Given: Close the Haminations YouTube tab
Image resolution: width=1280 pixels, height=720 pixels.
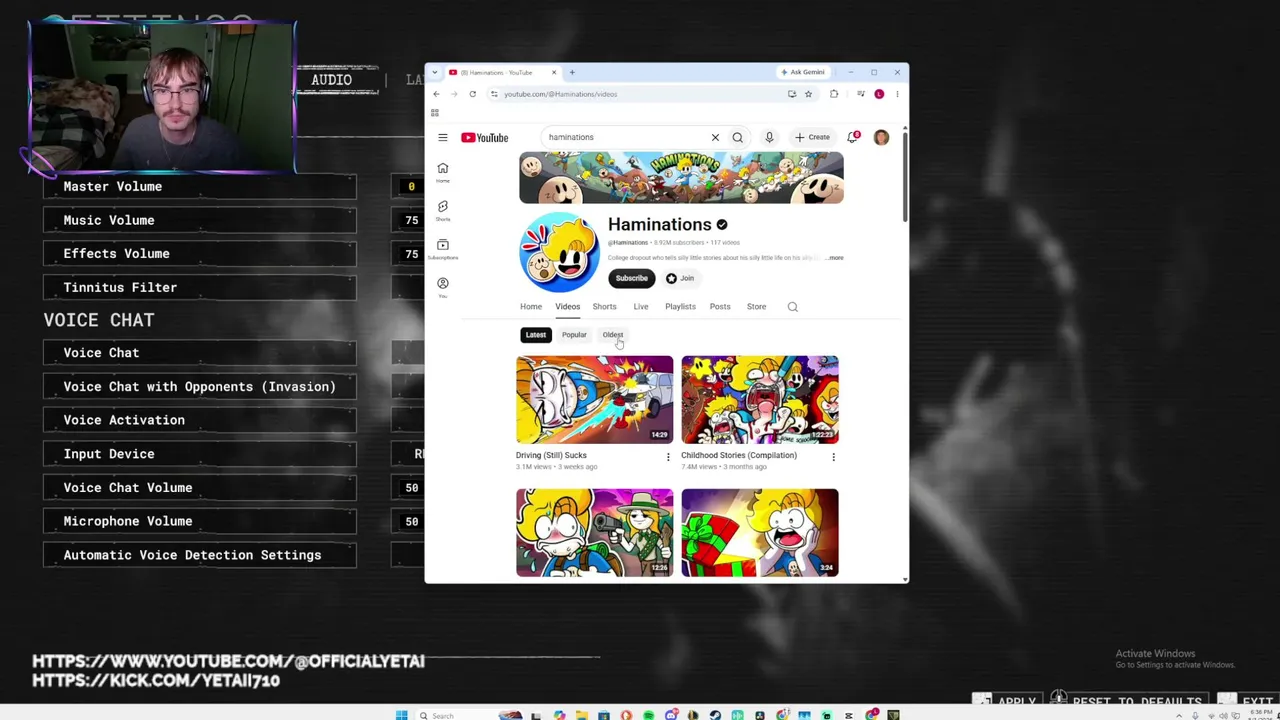Looking at the screenshot, I should pos(554,72).
